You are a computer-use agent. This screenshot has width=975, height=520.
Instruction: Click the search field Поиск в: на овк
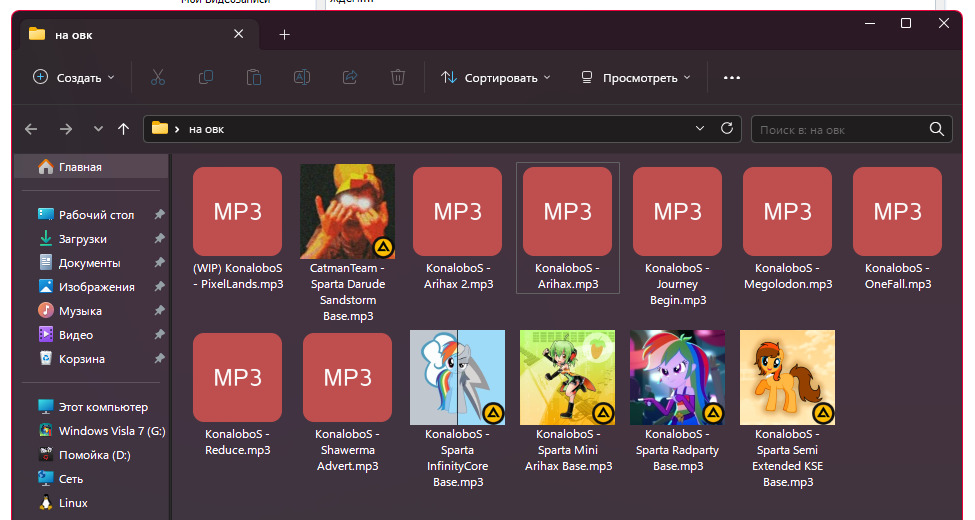(x=840, y=129)
